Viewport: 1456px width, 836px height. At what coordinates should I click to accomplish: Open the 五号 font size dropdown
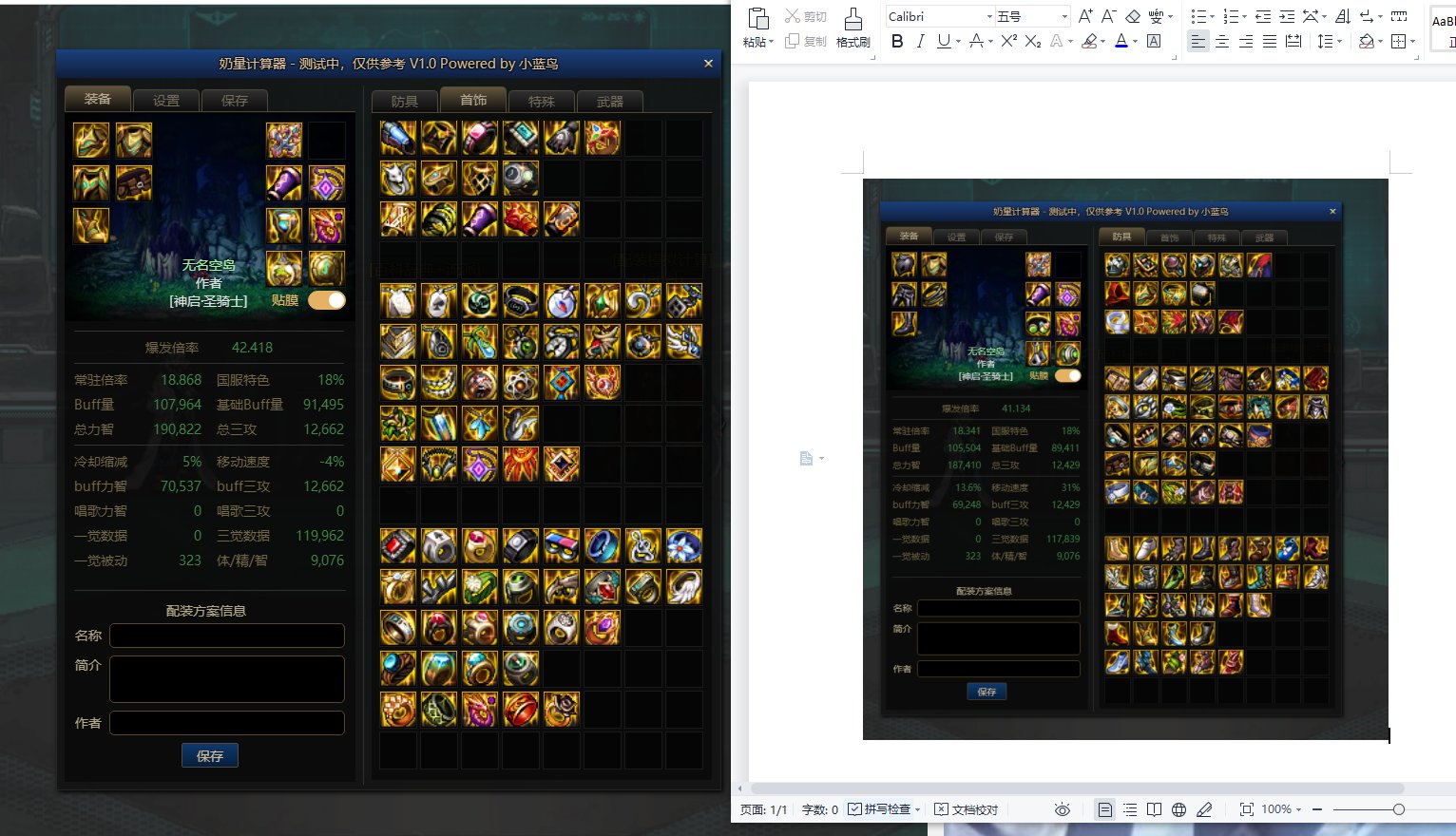(x=1063, y=16)
